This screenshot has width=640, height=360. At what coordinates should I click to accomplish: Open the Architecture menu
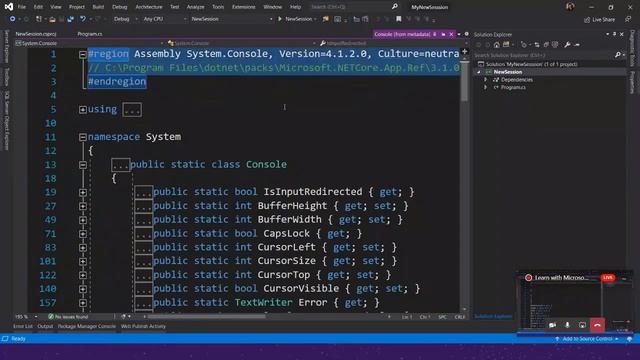(x=149, y=7)
